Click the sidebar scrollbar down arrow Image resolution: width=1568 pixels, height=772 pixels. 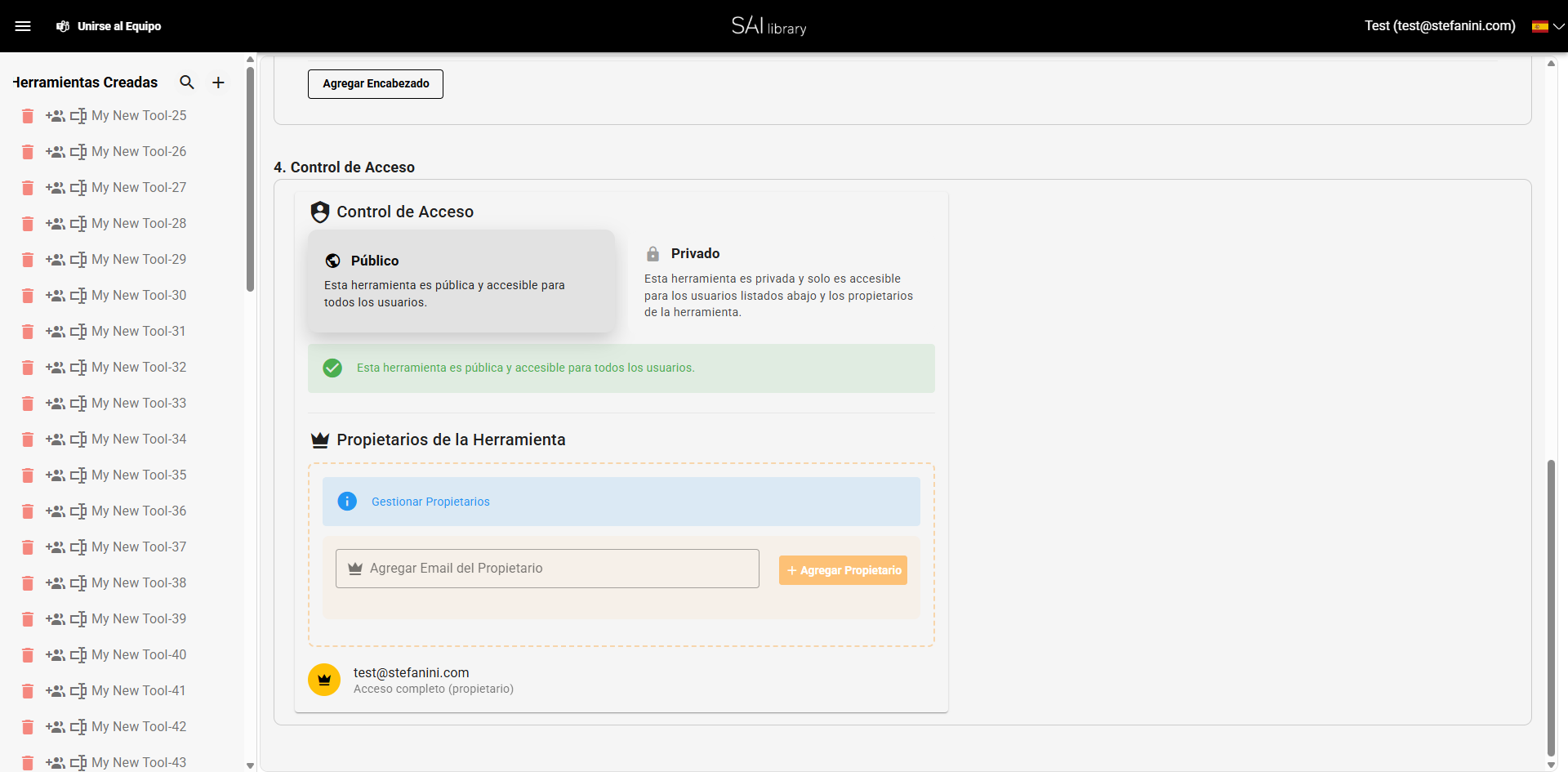pyautogui.click(x=250, y=765)
